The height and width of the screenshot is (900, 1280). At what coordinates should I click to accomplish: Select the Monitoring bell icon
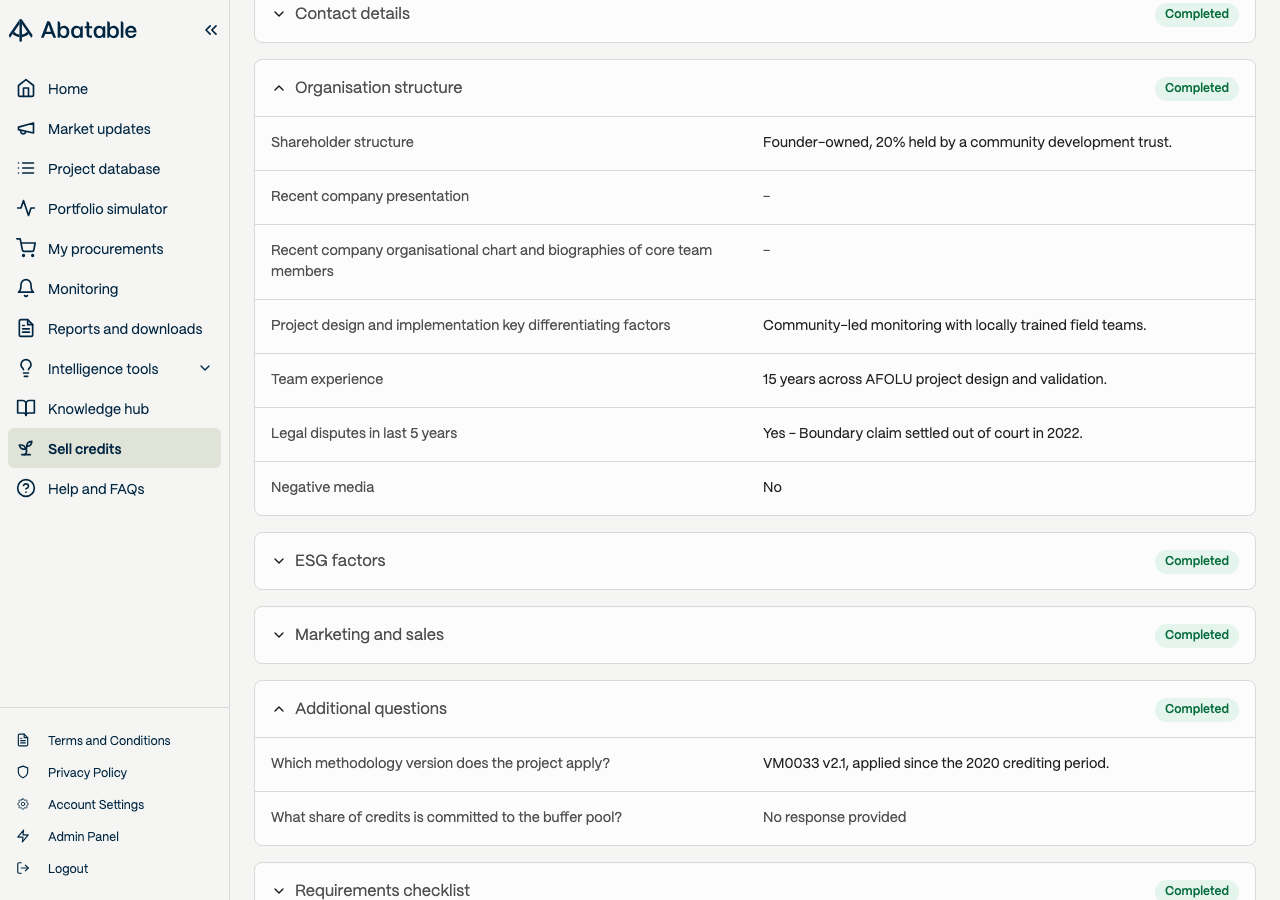pos(26,289)
